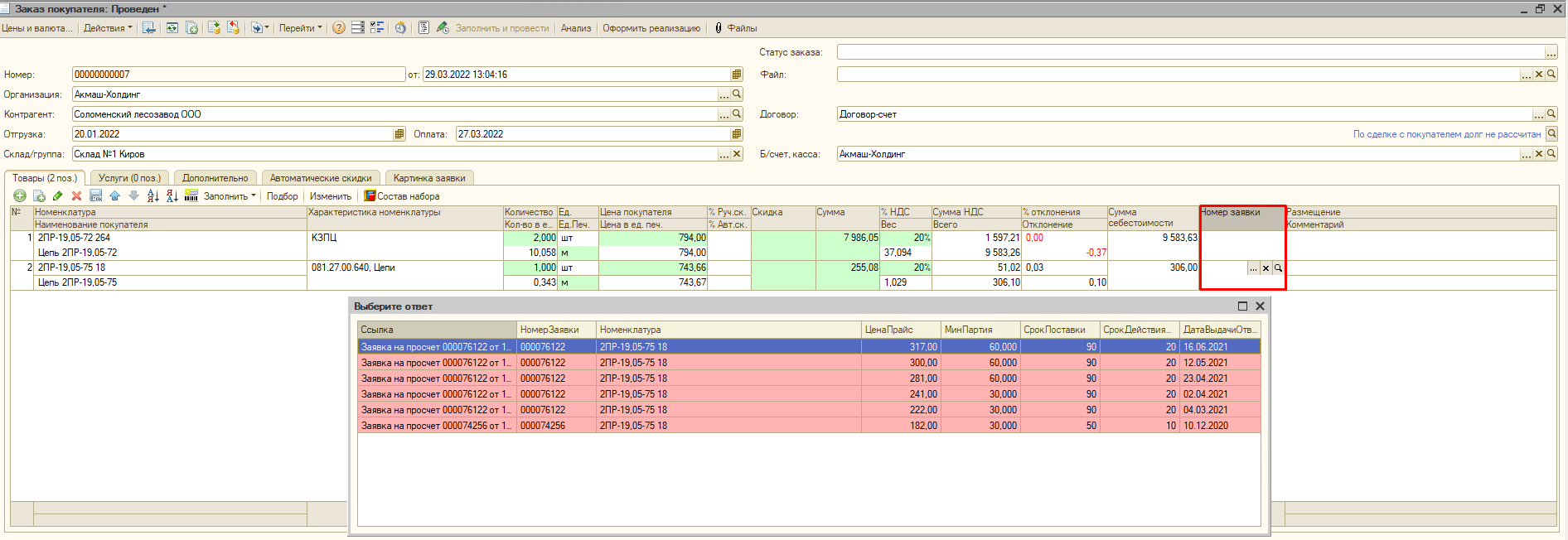Click magnifier icon in Договор field

point(1552,114)
